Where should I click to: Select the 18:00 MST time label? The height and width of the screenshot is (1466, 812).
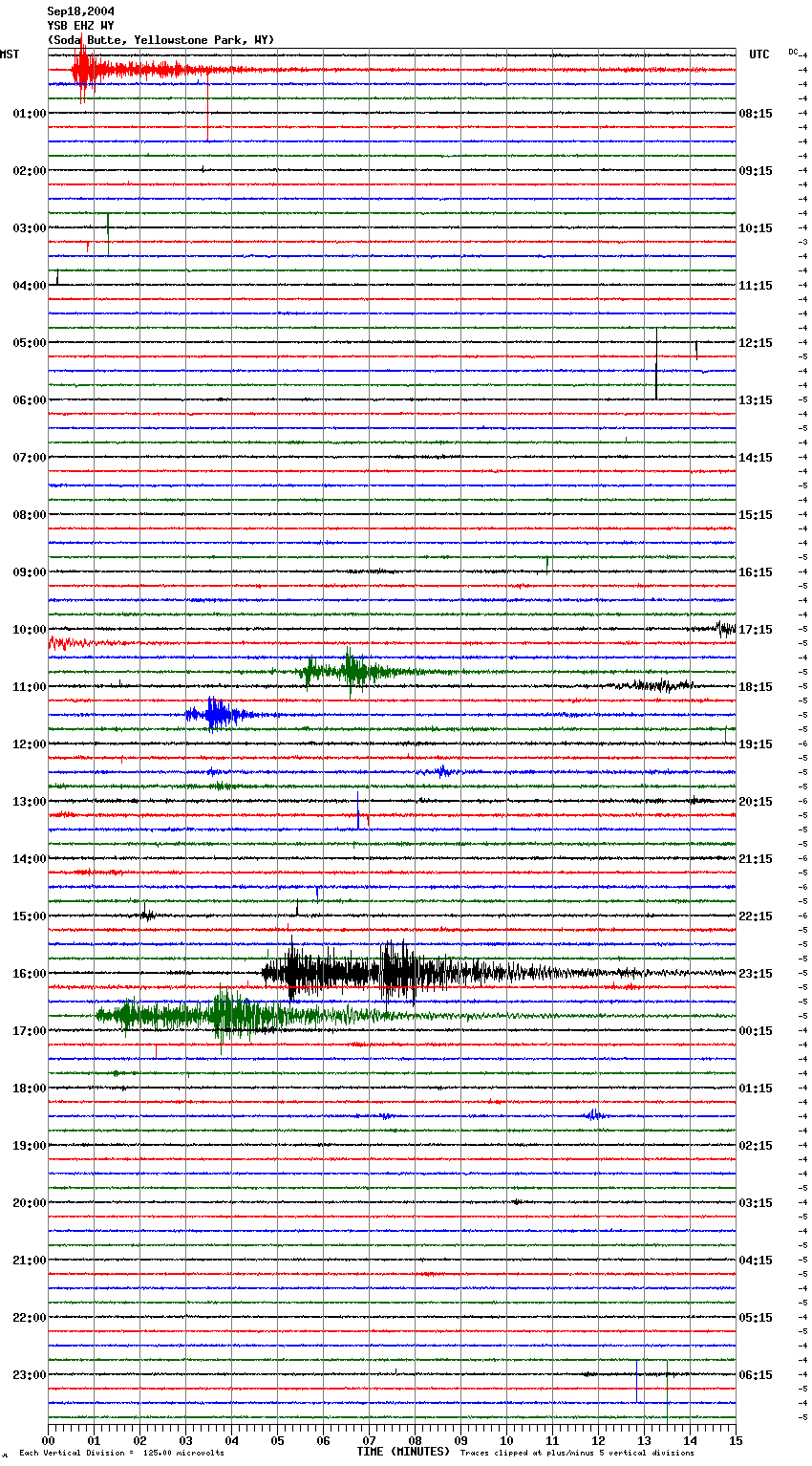coord(30,1089)
